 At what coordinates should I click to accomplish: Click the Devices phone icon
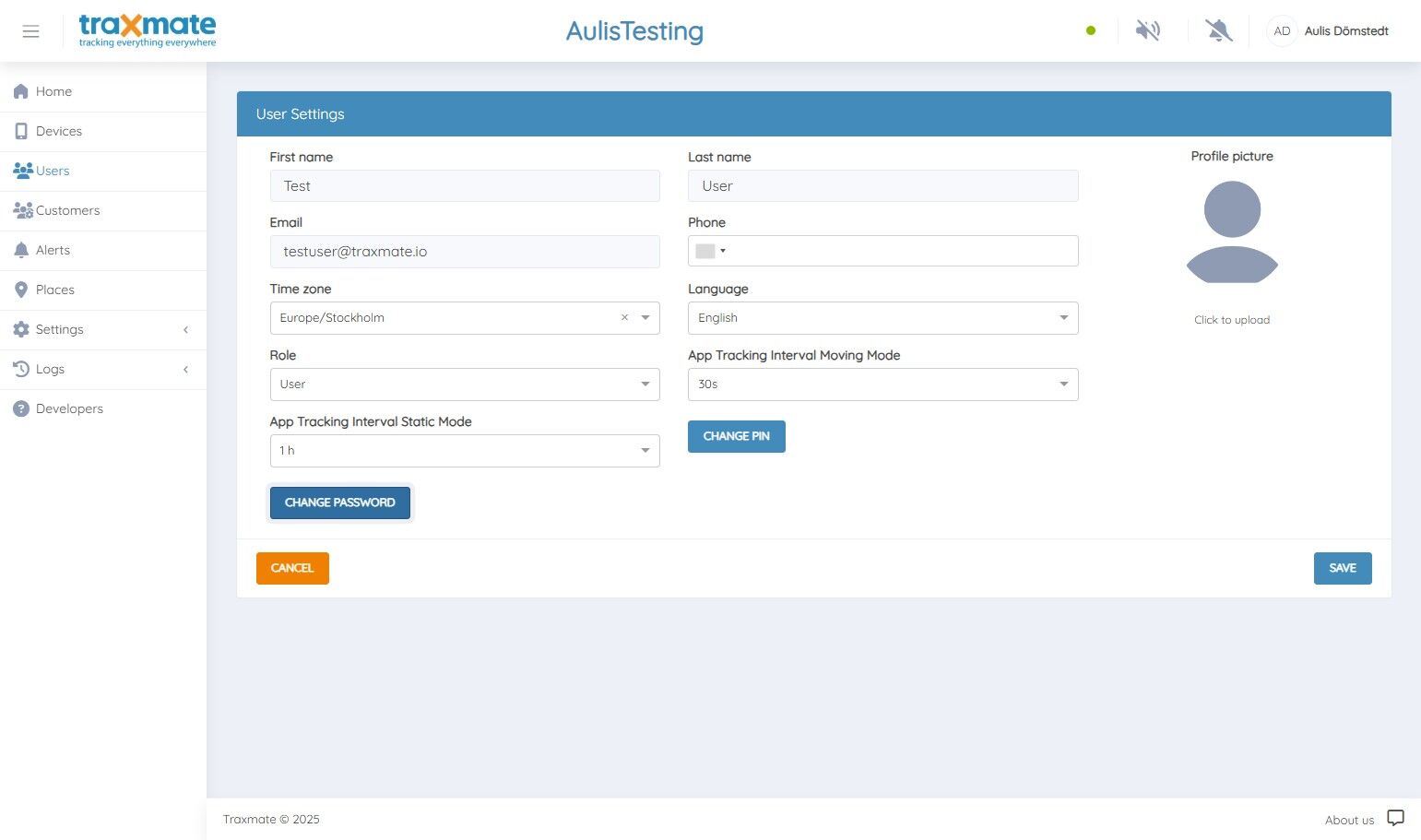[x=21, y=131]
